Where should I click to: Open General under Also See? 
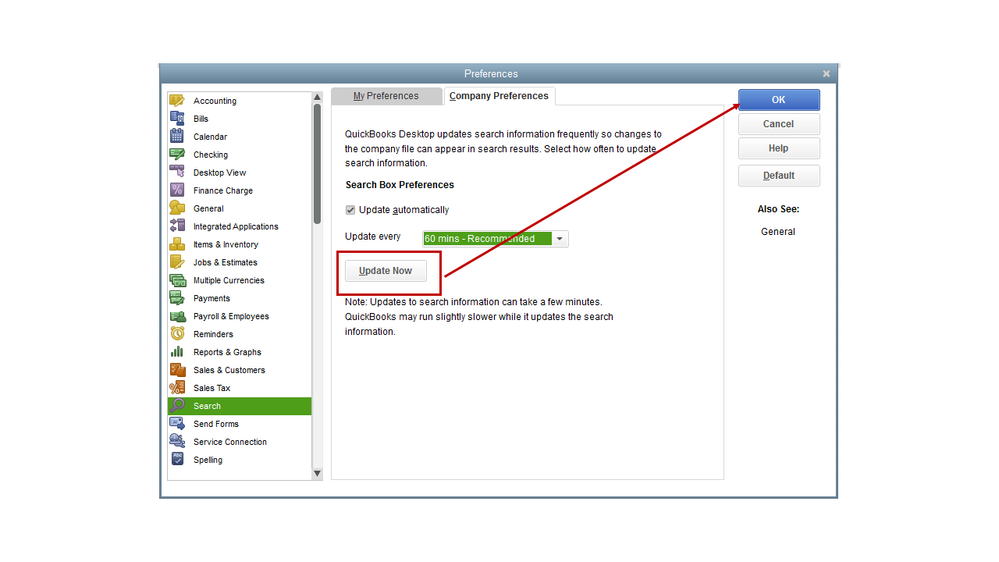coord(778,231)
